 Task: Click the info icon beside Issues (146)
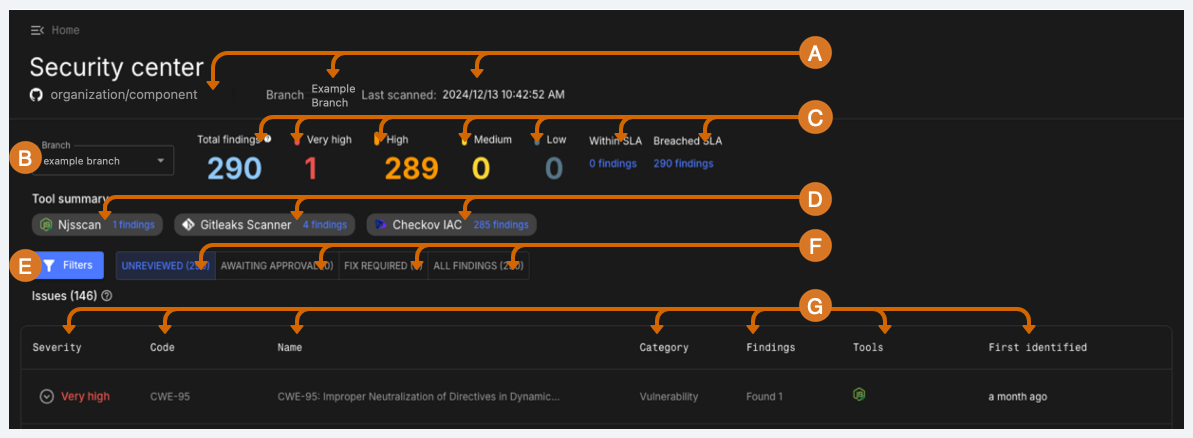[x=106, y=296]
